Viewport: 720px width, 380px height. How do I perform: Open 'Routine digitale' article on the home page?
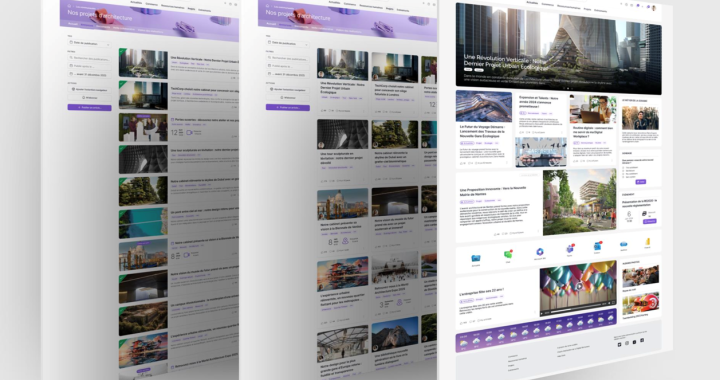click(593, 132)
